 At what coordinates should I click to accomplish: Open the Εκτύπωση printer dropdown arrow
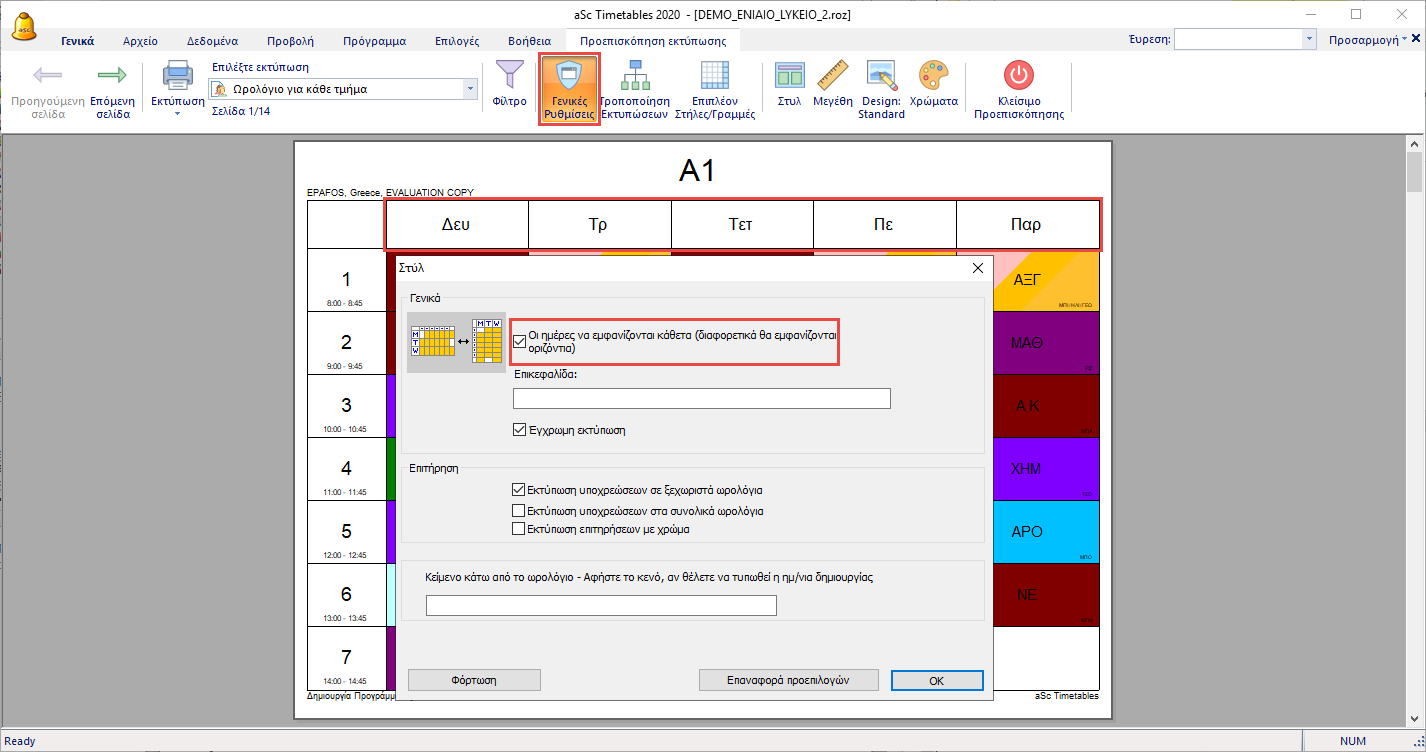[x=177, y=114]
